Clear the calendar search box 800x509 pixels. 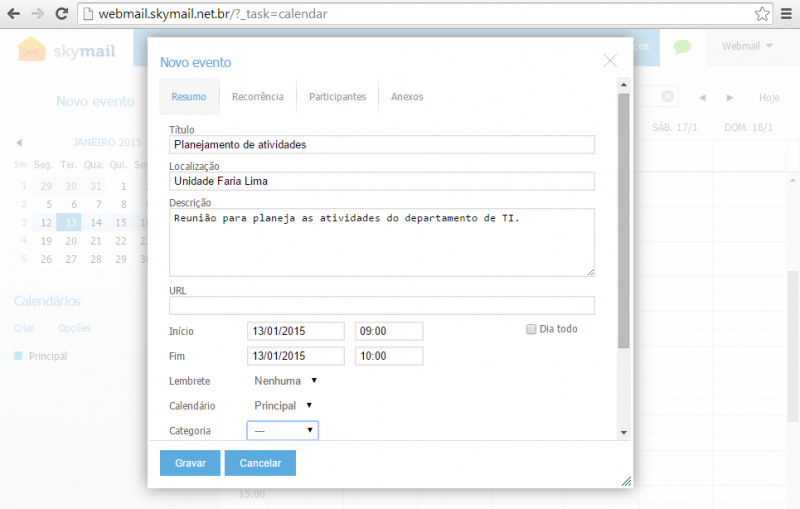tap(667, 96)
